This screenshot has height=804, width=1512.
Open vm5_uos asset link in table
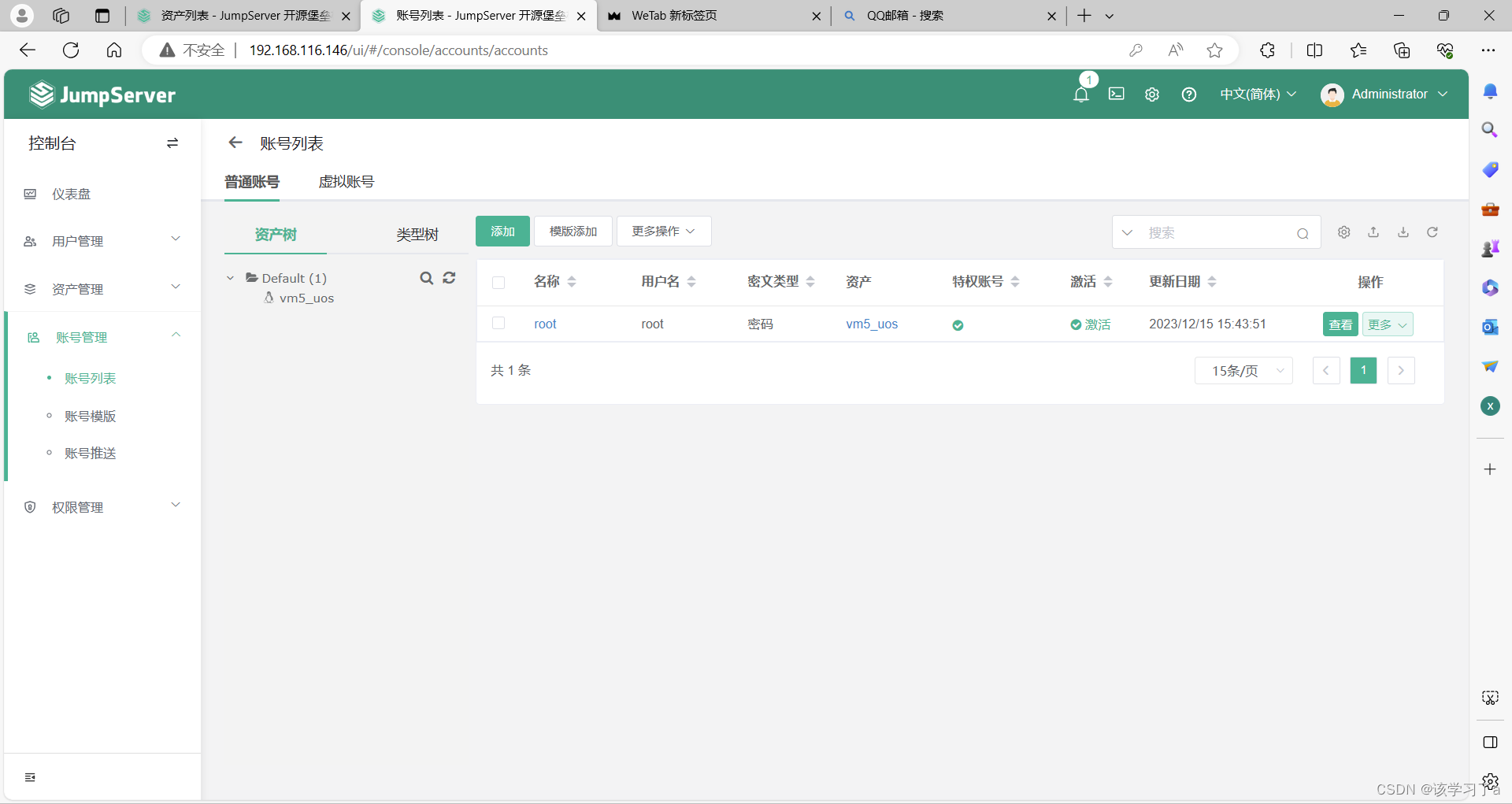(x=872, y=324)
